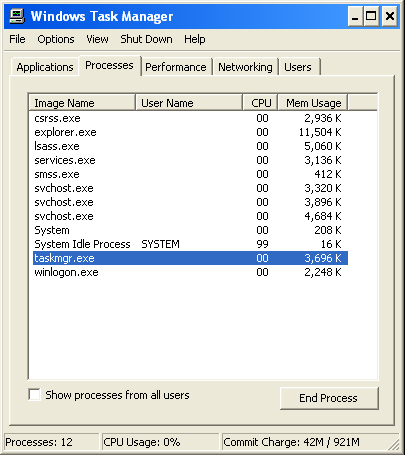405x455 pixels.
Task: Select the Users tab
Action: (298, 67)
